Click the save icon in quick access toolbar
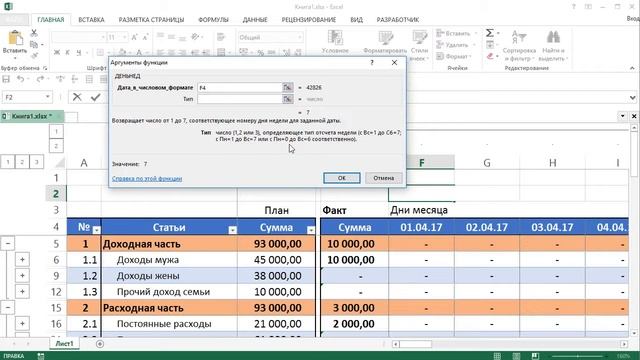 coord(6,79)
